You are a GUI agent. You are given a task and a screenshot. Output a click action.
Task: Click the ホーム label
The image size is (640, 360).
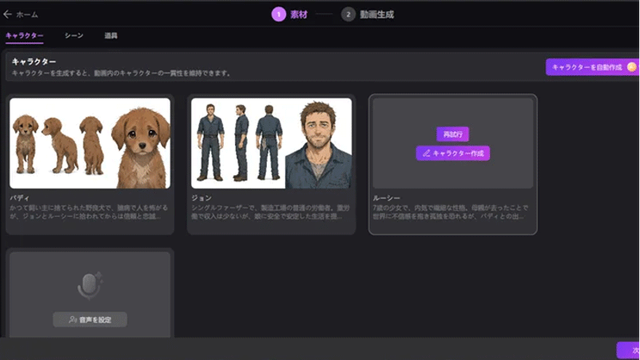(x=27, y=15)
